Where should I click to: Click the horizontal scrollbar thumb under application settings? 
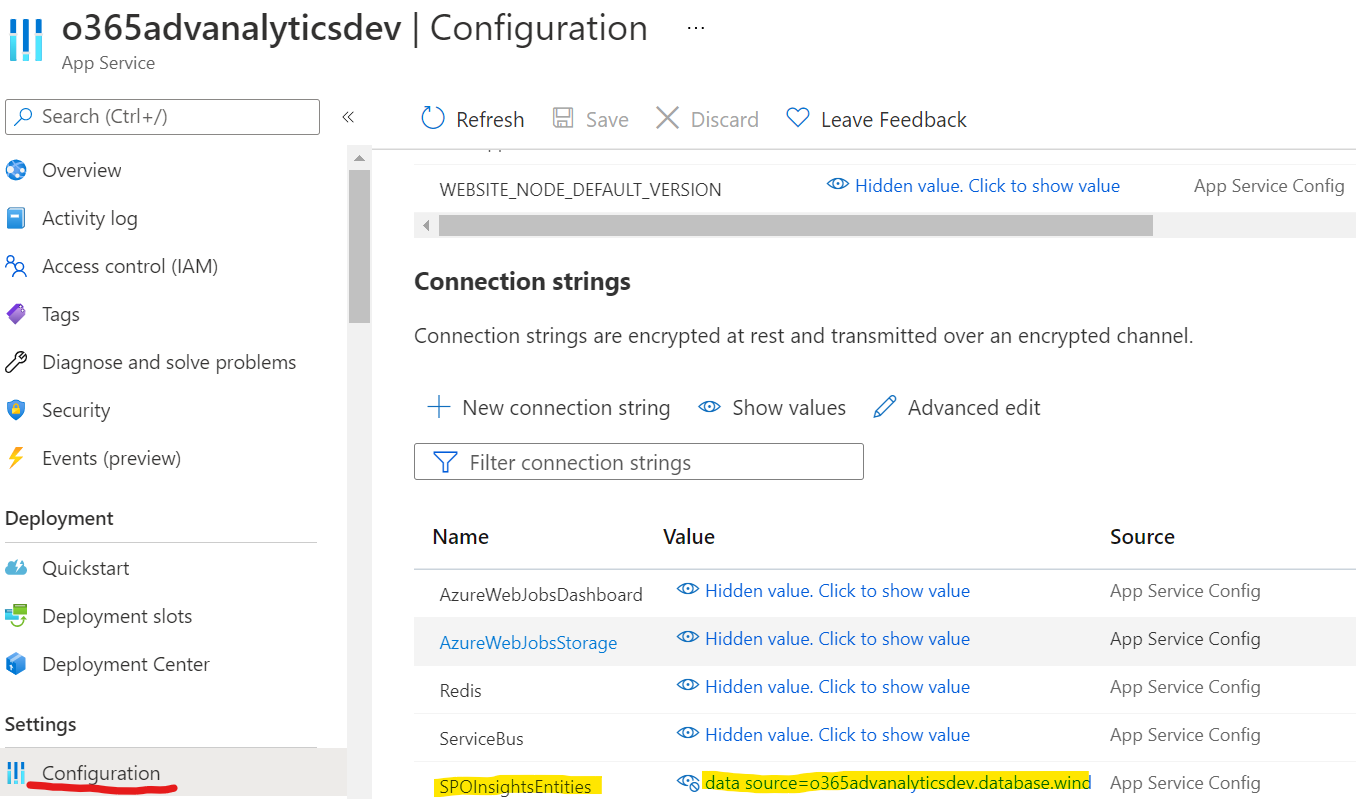(x=795, y=226)
